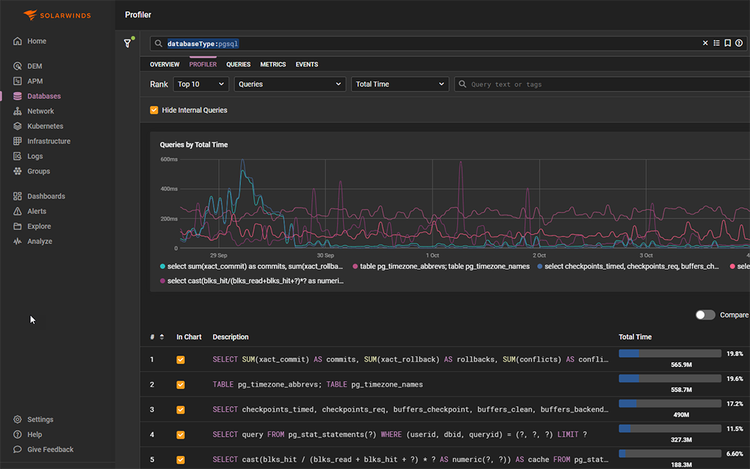The height and width of the screenshot is (469, 750).
Task: Open the SELECT query FROM pg_stat_statements query
Action: (399, 435)
